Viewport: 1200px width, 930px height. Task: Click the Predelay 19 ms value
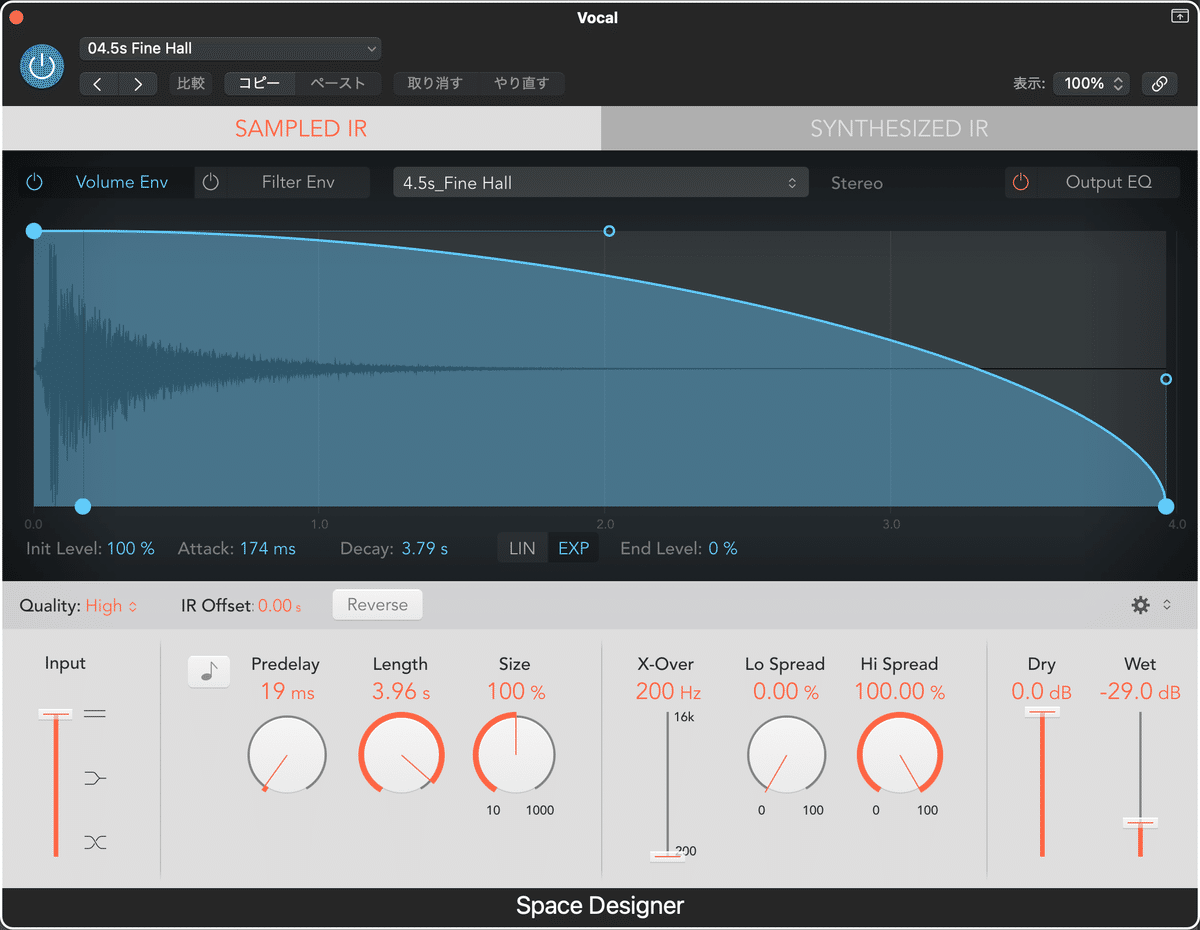coord(287,691)
